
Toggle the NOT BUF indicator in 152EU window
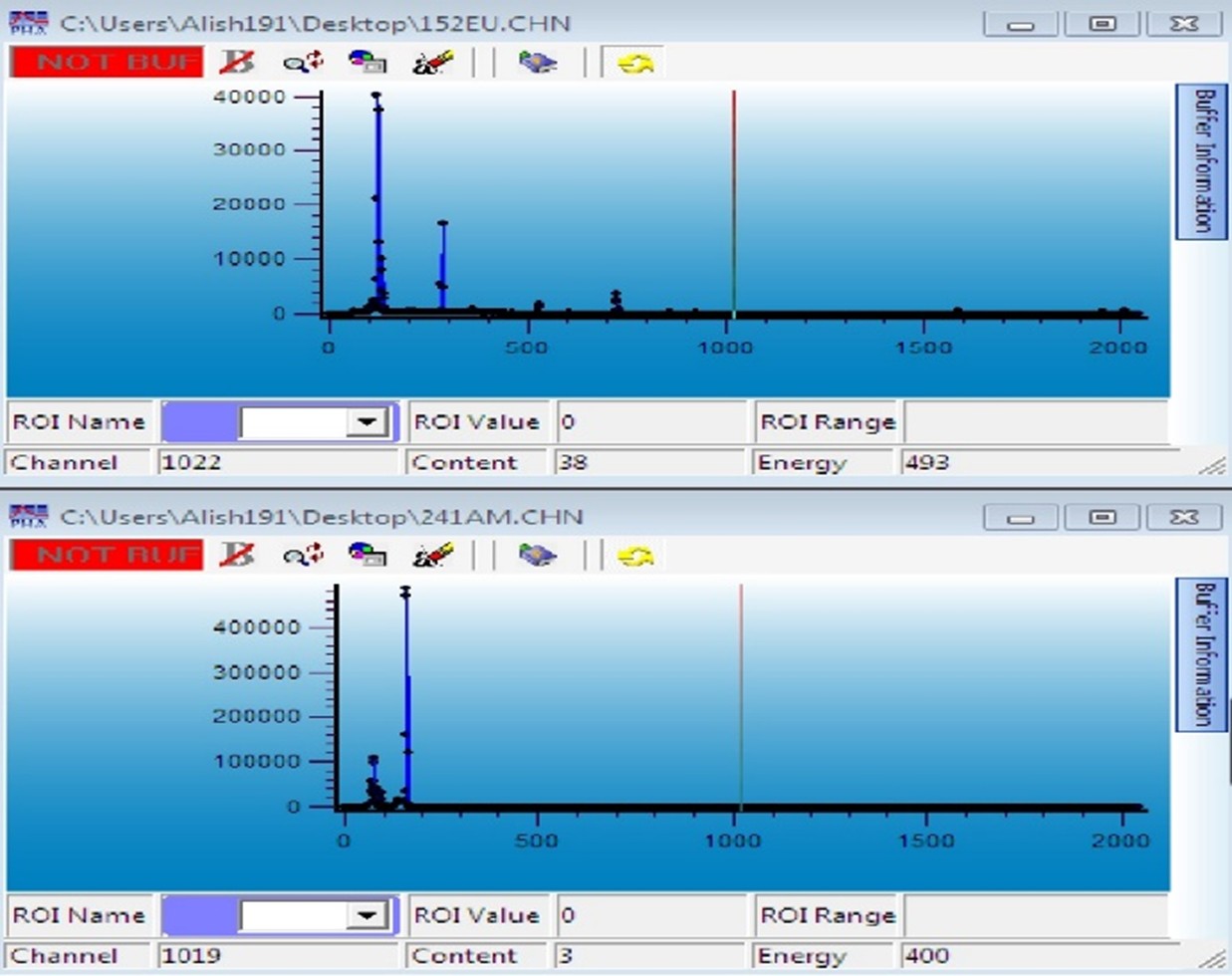pyautogui.click(x=107, y=62)
